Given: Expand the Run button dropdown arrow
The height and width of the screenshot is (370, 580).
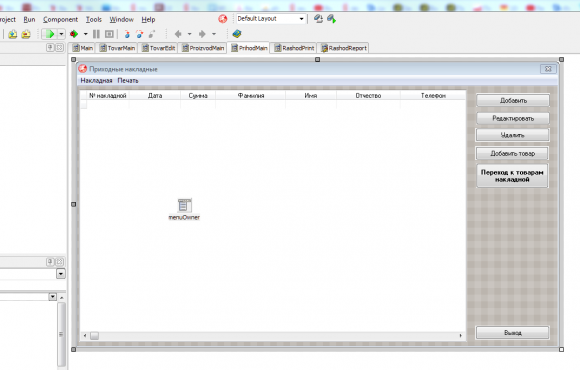Looking at the screenshot, I should (61, 34).
